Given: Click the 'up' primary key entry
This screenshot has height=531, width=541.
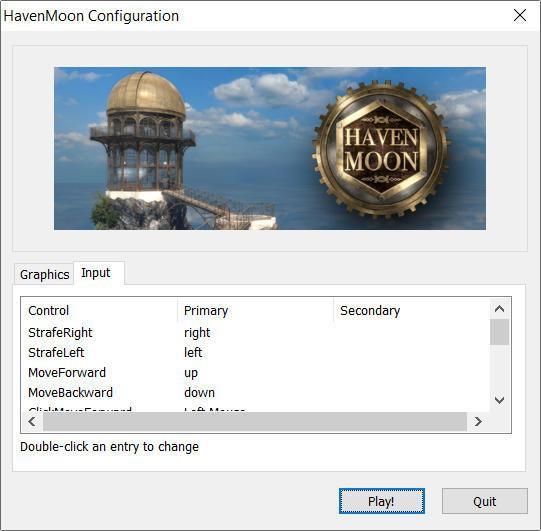Looking at the screenshot, I should pos(191,373).
